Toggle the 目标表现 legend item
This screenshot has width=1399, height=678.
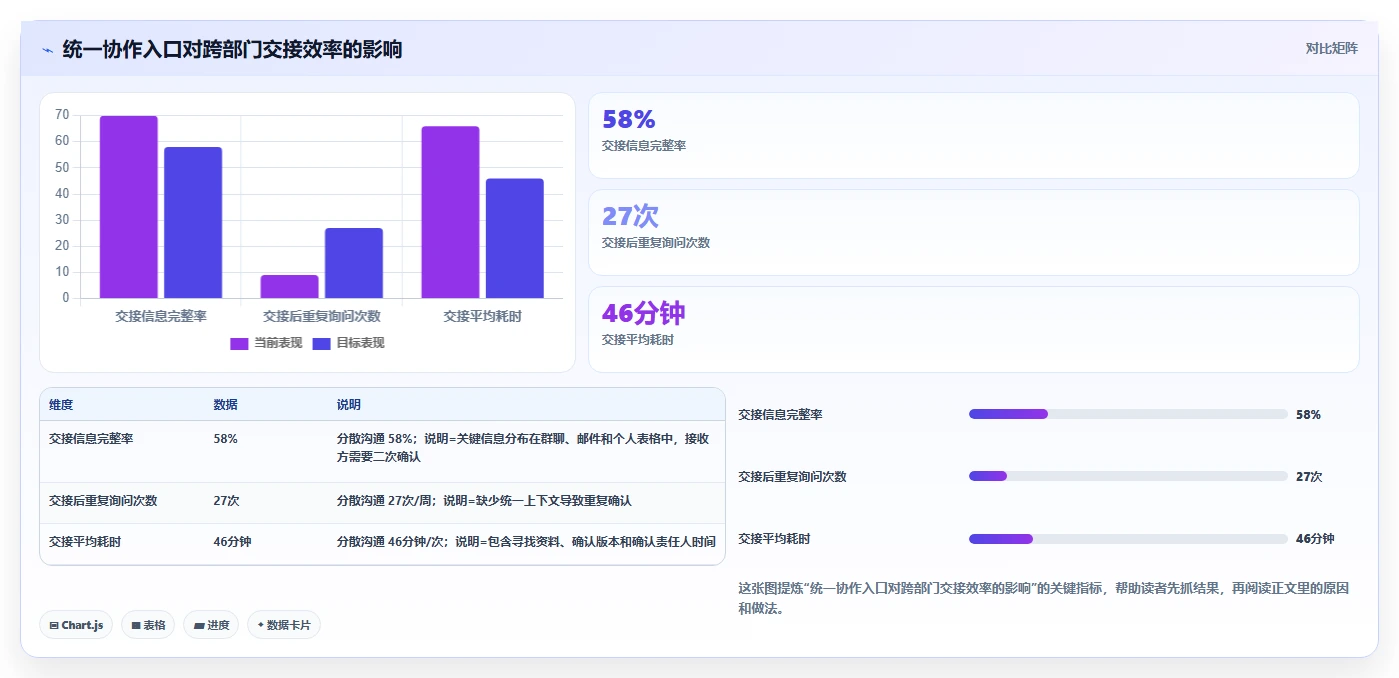click(x=348, y=343)
